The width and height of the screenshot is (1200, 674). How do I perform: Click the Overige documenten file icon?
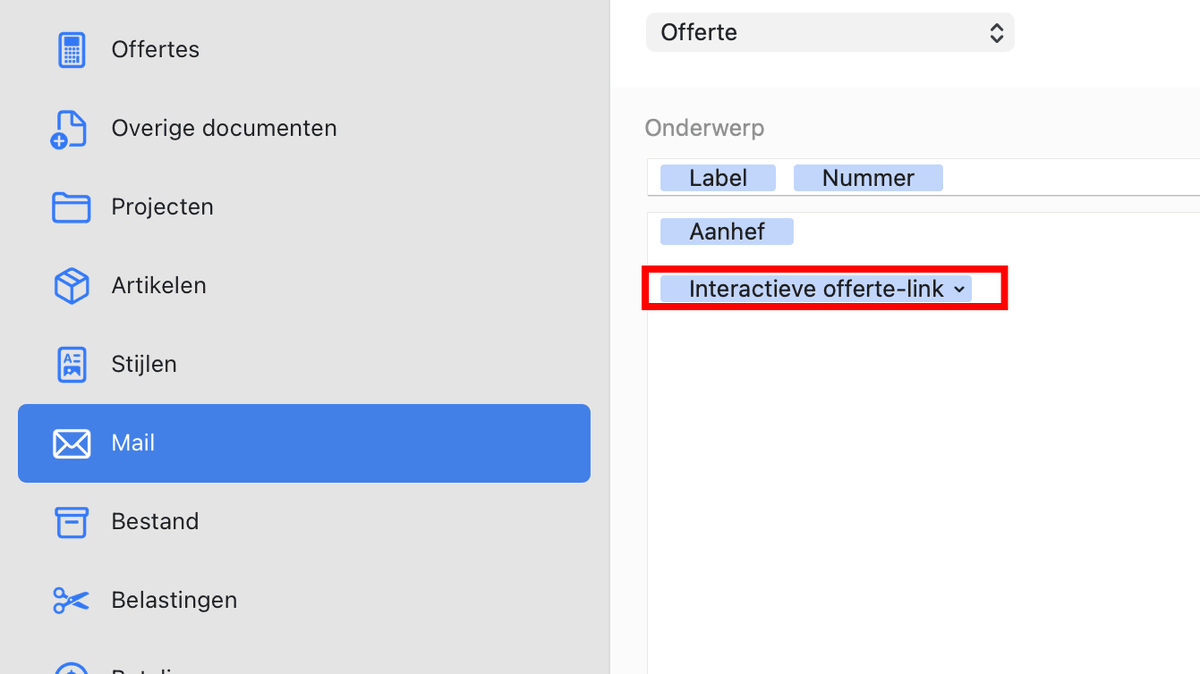[70, 129]
